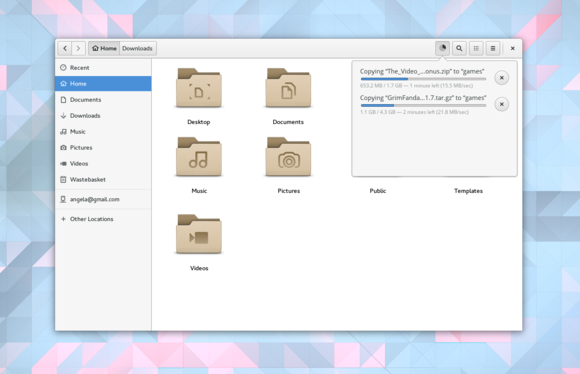Open Videos in the sidebar
Screen dimensions: 580x374
[x=103, y=163]
